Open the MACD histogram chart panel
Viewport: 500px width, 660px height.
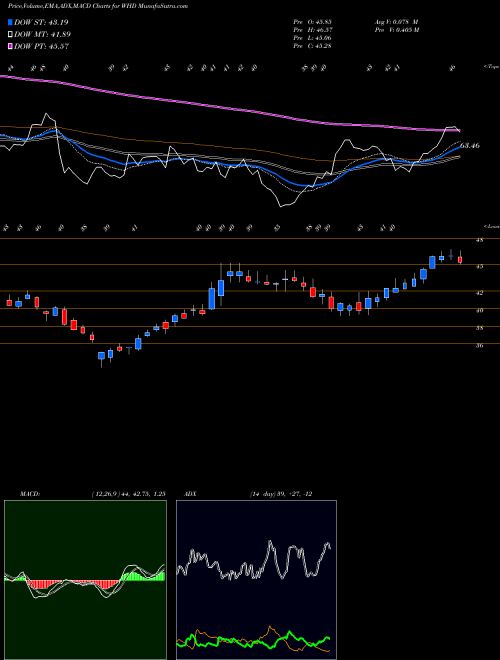pos(85,580)
